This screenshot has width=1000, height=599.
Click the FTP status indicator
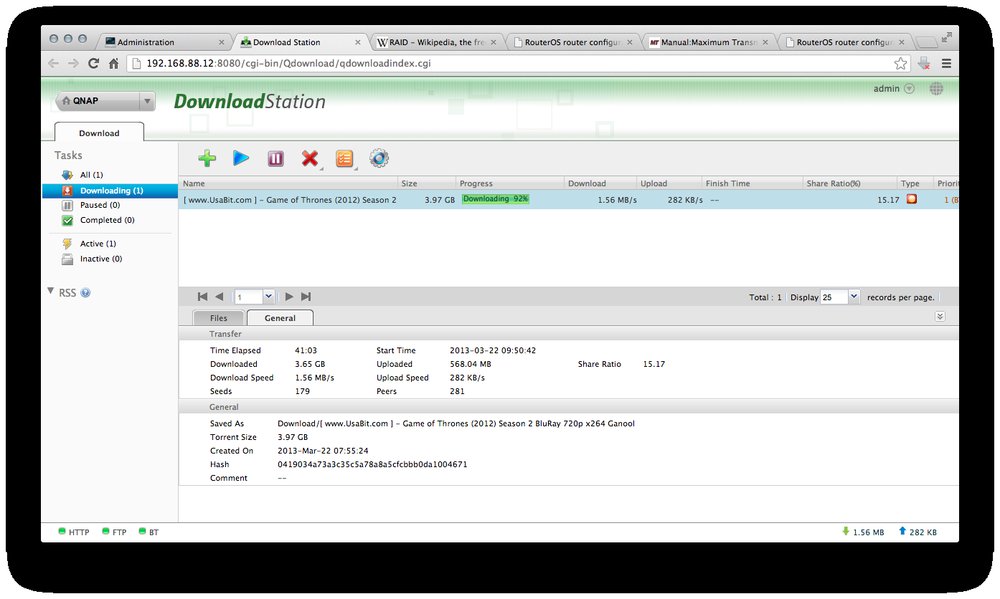click(115, 532)
